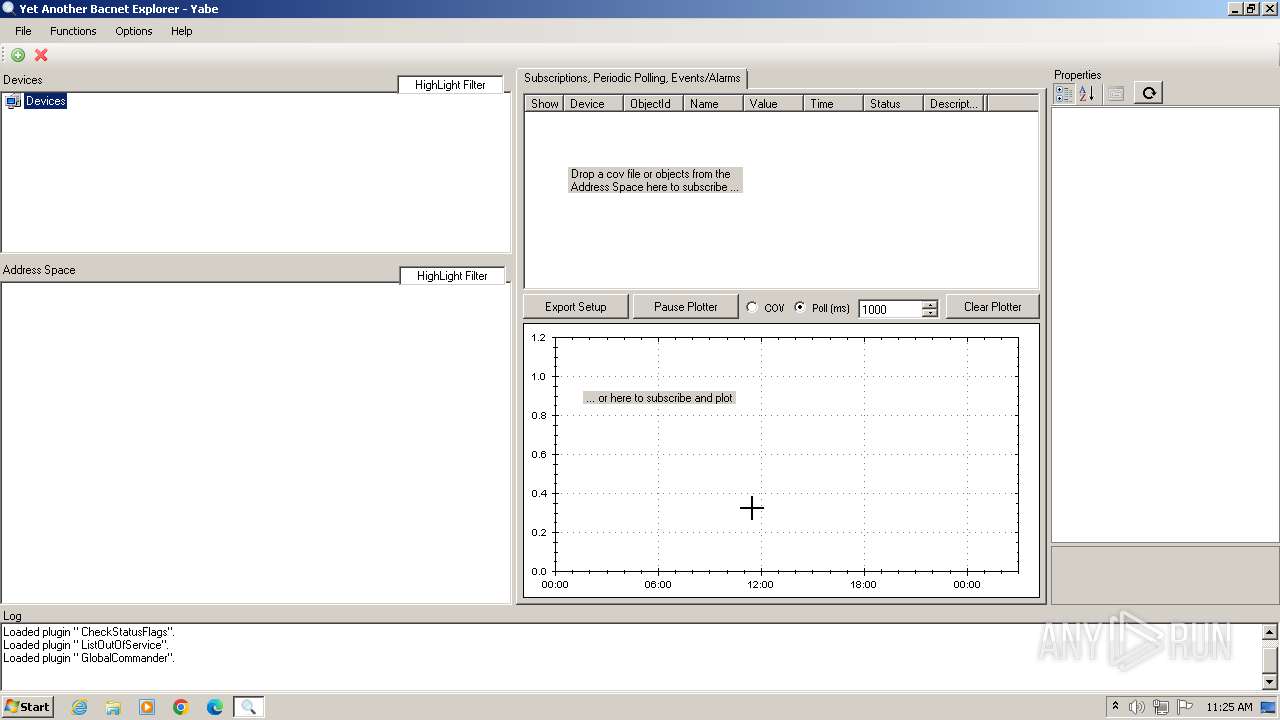Click the Value column header

[x=773, y=103]
